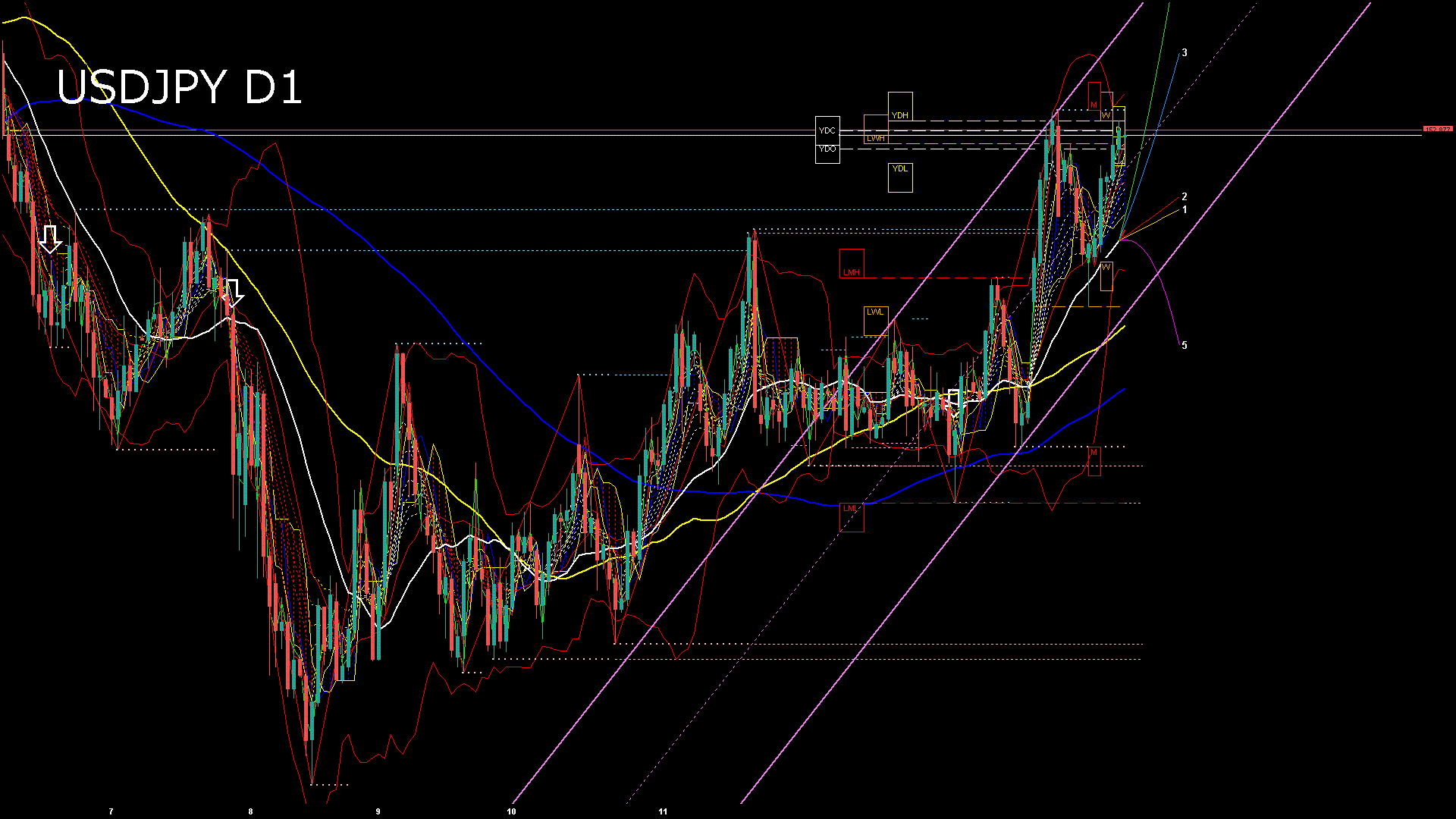This screenshot has width=1456, height=819.
Task: Select the YDC label box
Action: 827,130
